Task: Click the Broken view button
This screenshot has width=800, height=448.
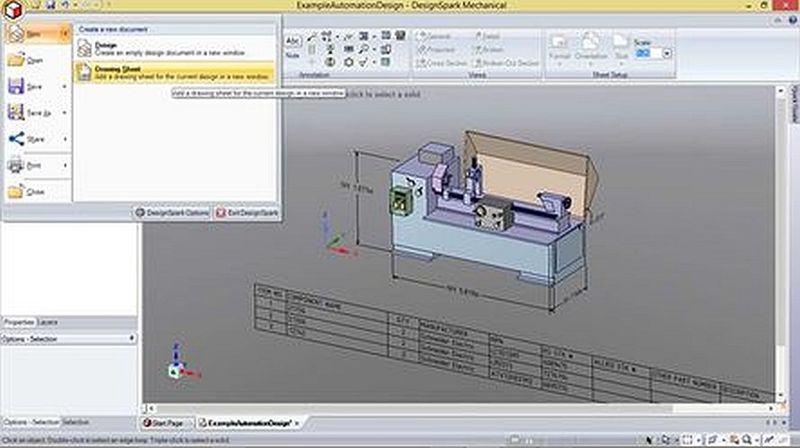Action: [x=489, y=49]
